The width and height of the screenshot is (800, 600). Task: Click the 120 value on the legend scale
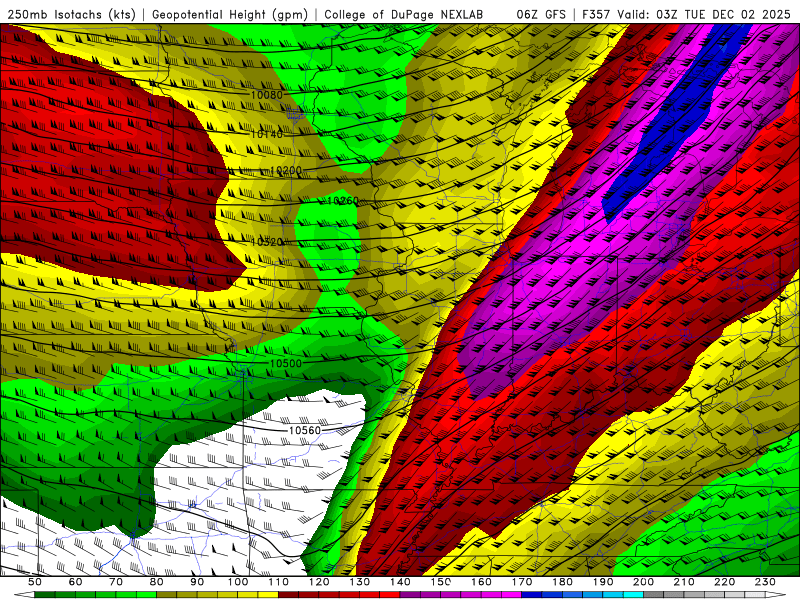point(319,582)
